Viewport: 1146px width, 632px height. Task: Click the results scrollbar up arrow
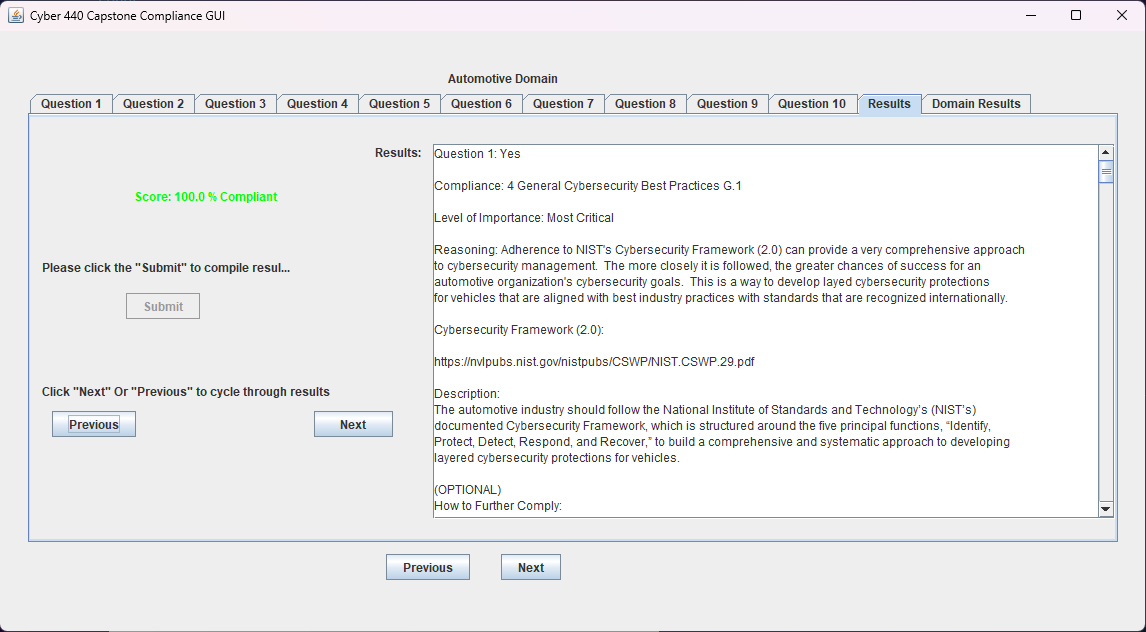point(1106,153)
